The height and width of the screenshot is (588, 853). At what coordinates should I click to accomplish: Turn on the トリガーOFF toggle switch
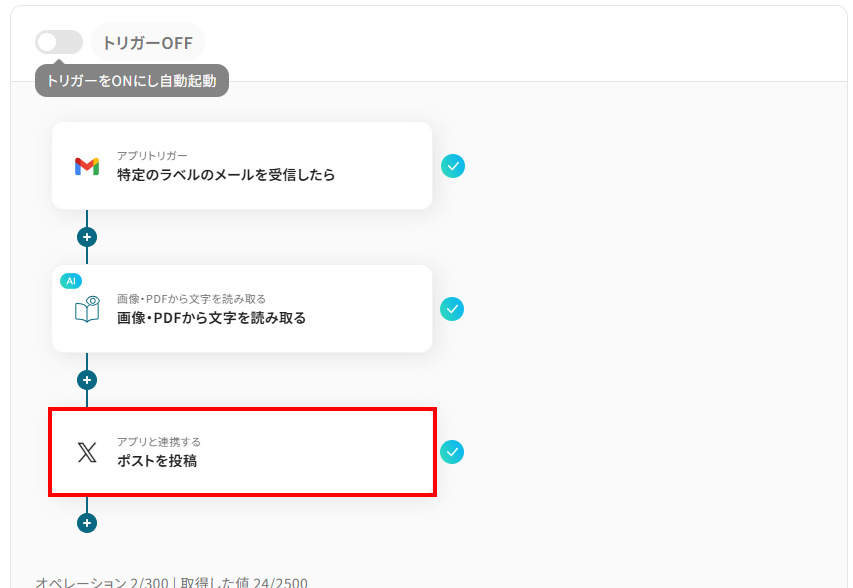(59, 42)
